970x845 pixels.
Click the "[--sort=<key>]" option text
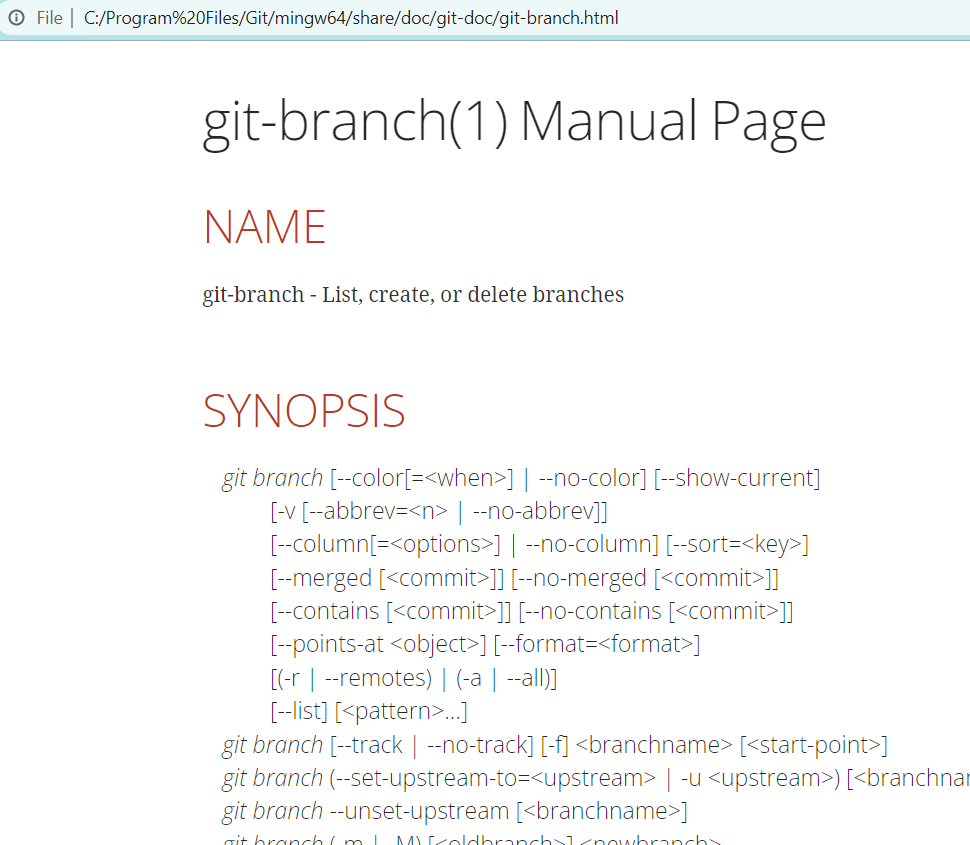(737, 545)
